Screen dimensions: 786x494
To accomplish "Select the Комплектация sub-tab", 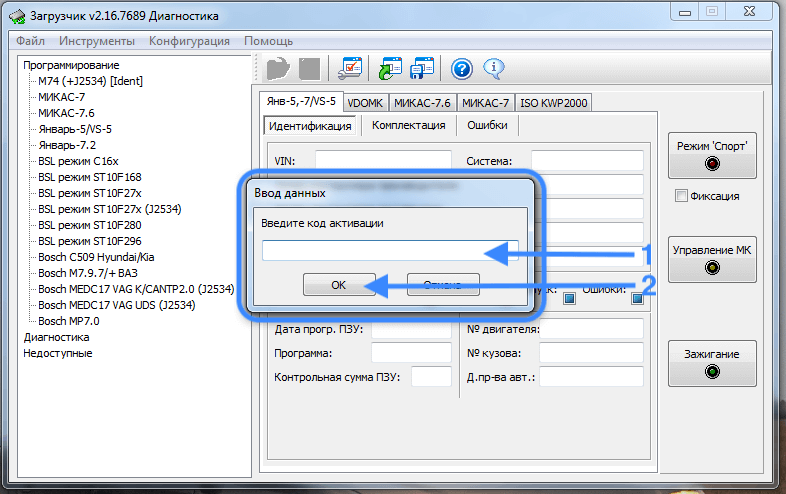I will (409, 125).
